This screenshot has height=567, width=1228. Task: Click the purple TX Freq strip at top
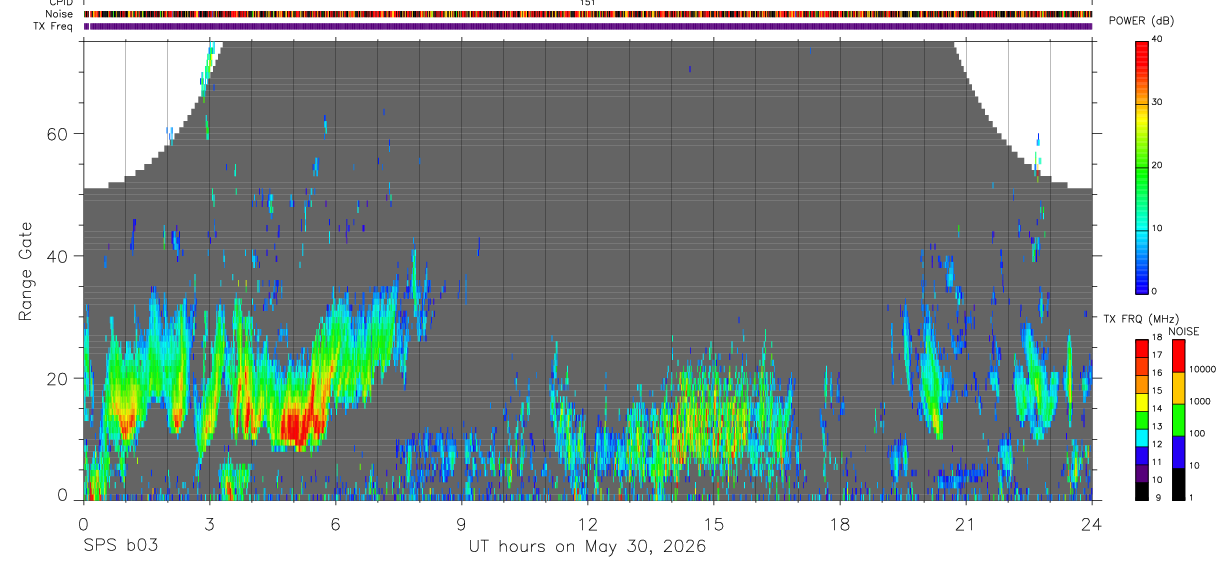588,26
